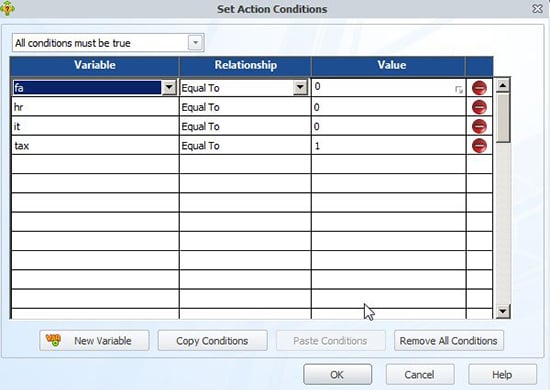Click the highlighted fa variable field
The height and width of the screenshot is (390, 550).
[x=87, y=87]
